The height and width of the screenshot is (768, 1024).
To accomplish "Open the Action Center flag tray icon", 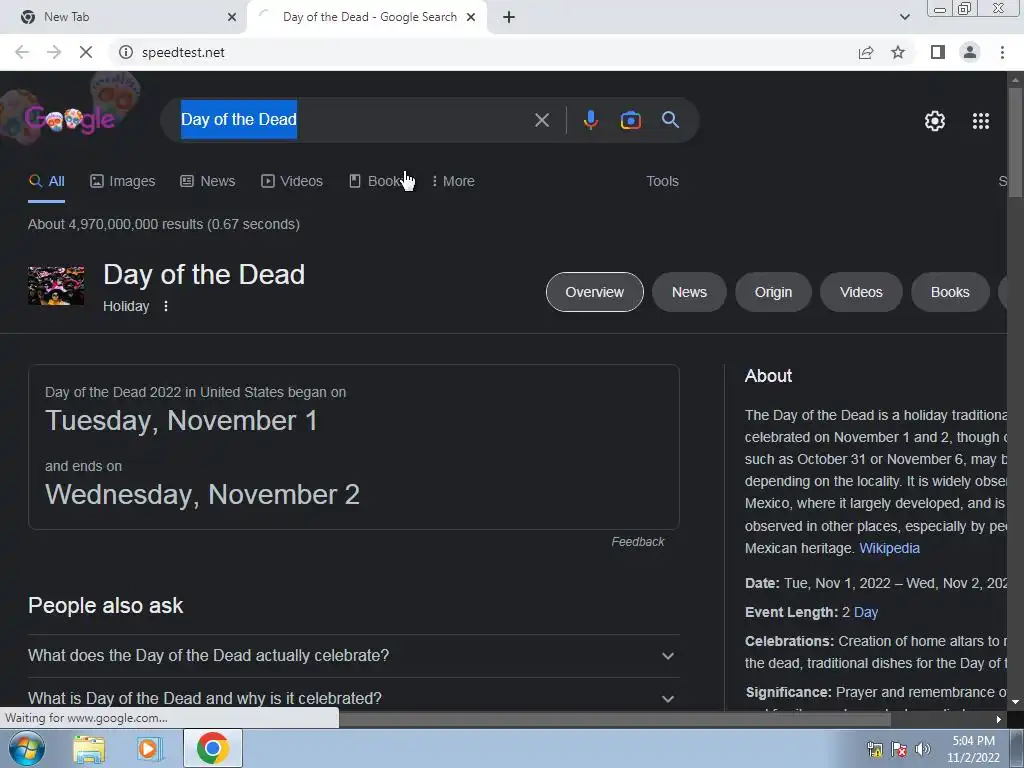I will click(x=899, y=749).
